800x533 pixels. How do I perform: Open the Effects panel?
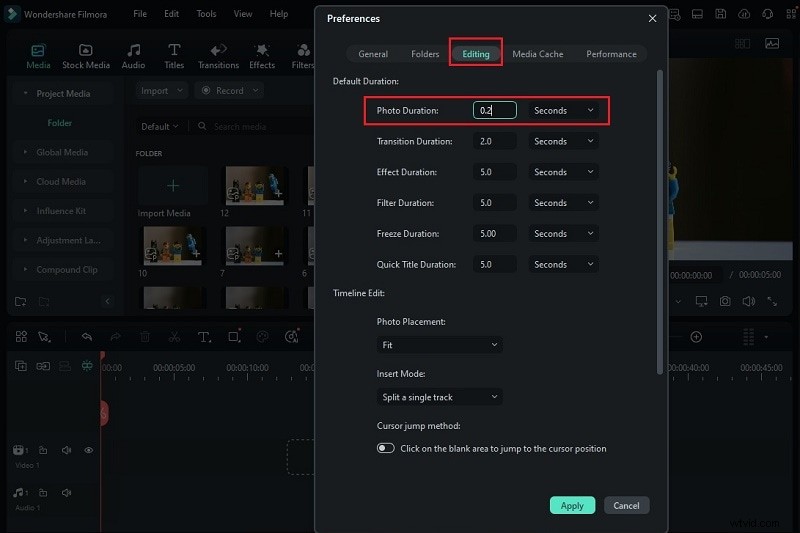pos(262,56)
